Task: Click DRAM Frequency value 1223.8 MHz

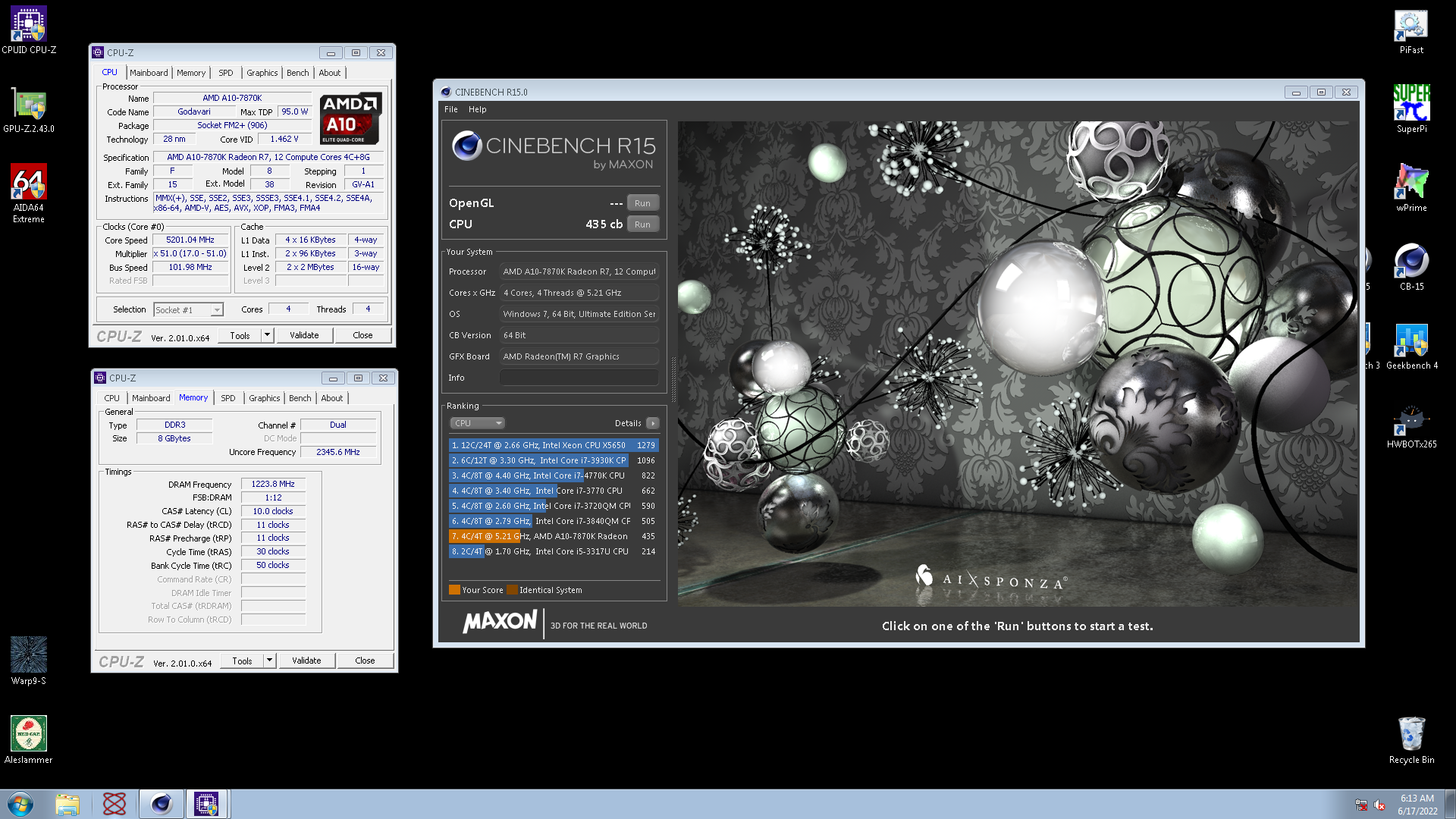Action: [x=273, y=484]
